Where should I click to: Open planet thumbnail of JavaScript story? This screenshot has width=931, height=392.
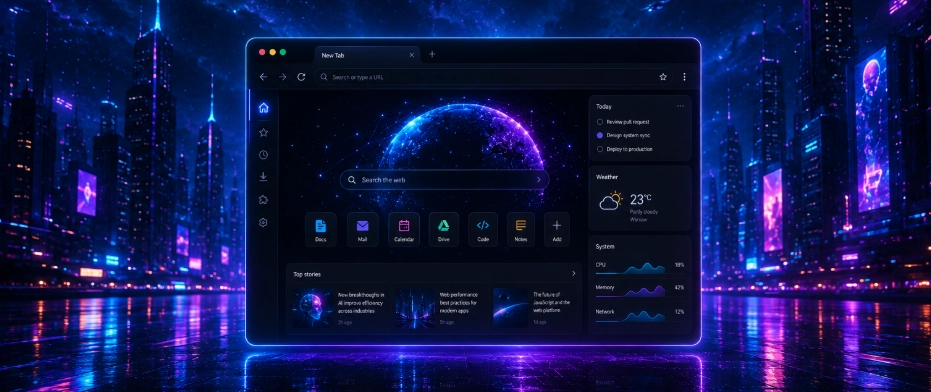click(x=511, y=308)
